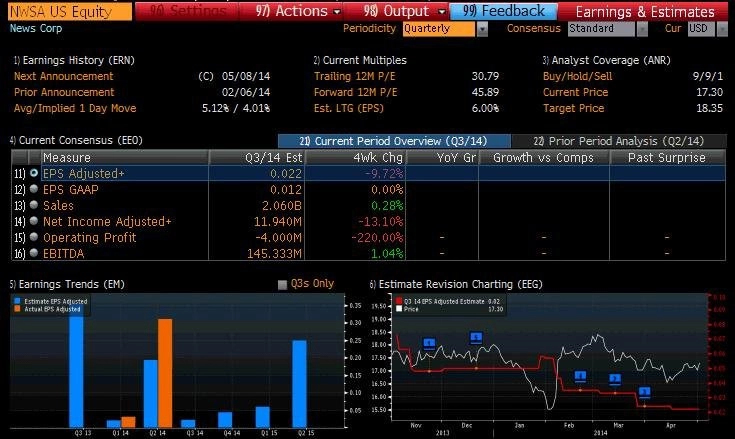Screen dimensions: 735x439
Task: Switch to Current Period Overview (Q3/14) tab
Action: pos(394,141)
